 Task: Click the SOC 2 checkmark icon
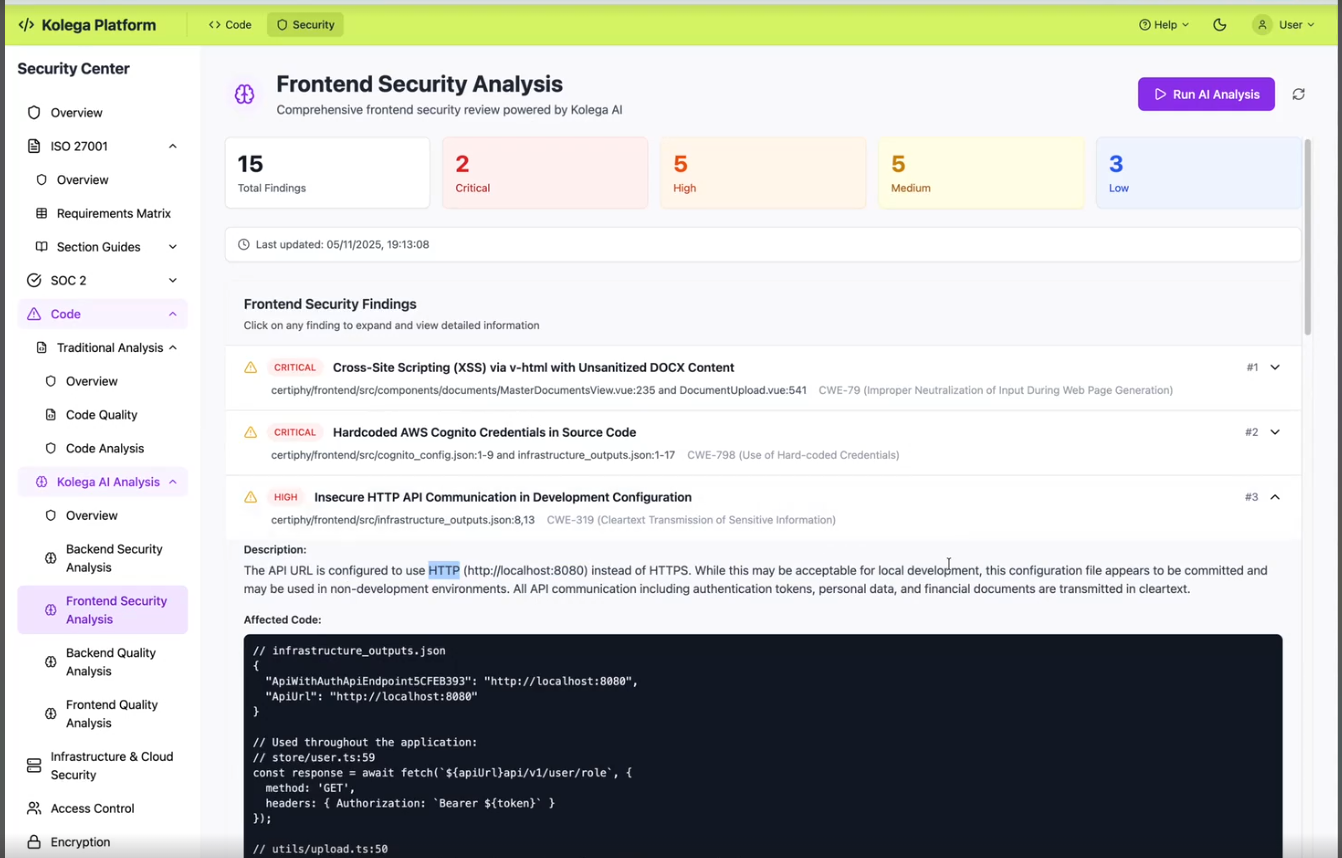pos(33,280)
